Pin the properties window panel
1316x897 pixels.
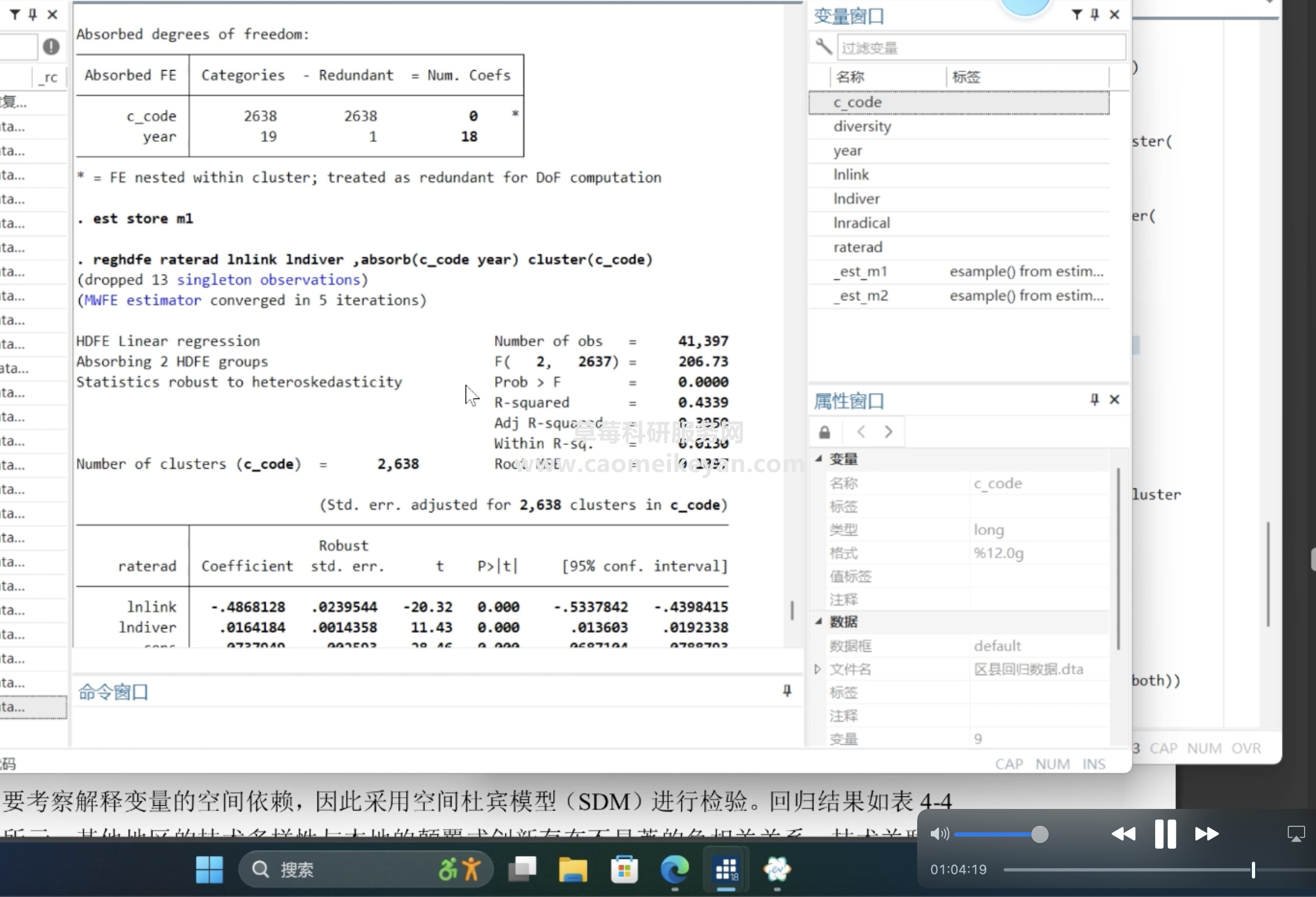(x=1095, y=400)
